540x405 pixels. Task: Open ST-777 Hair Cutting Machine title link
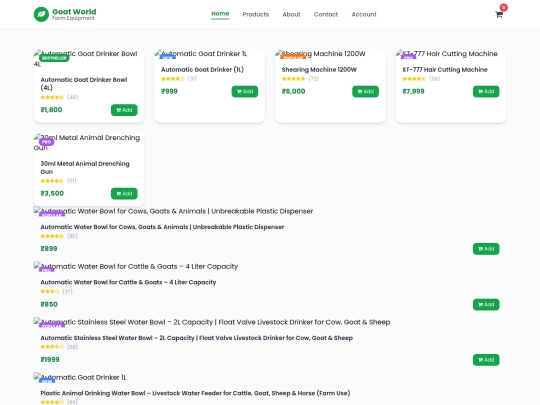pyautogui.click(x=445, y=70)
